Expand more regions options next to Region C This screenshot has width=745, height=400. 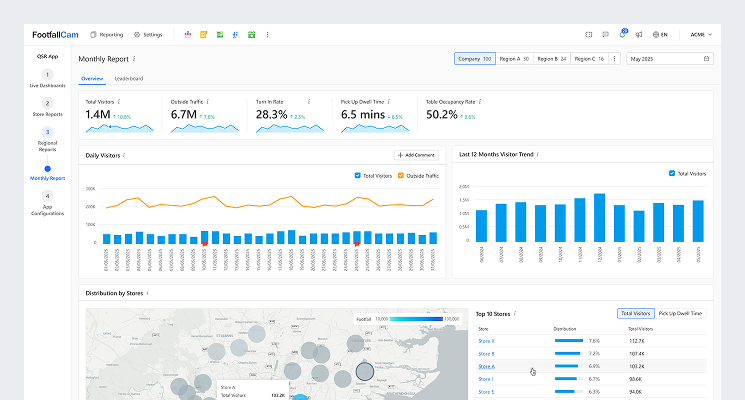(614, 59)
